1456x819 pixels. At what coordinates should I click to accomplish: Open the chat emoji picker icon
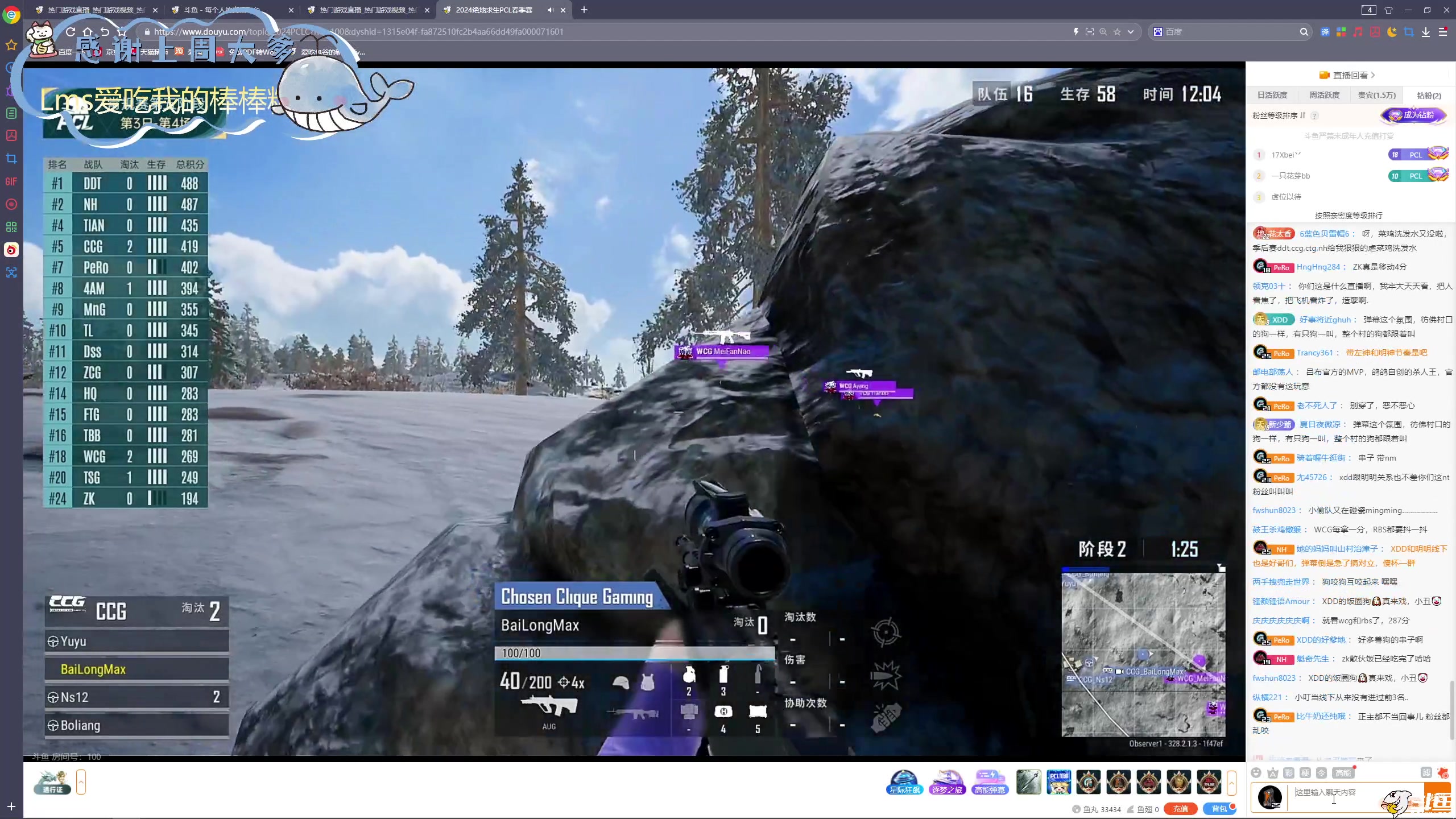1256,772
